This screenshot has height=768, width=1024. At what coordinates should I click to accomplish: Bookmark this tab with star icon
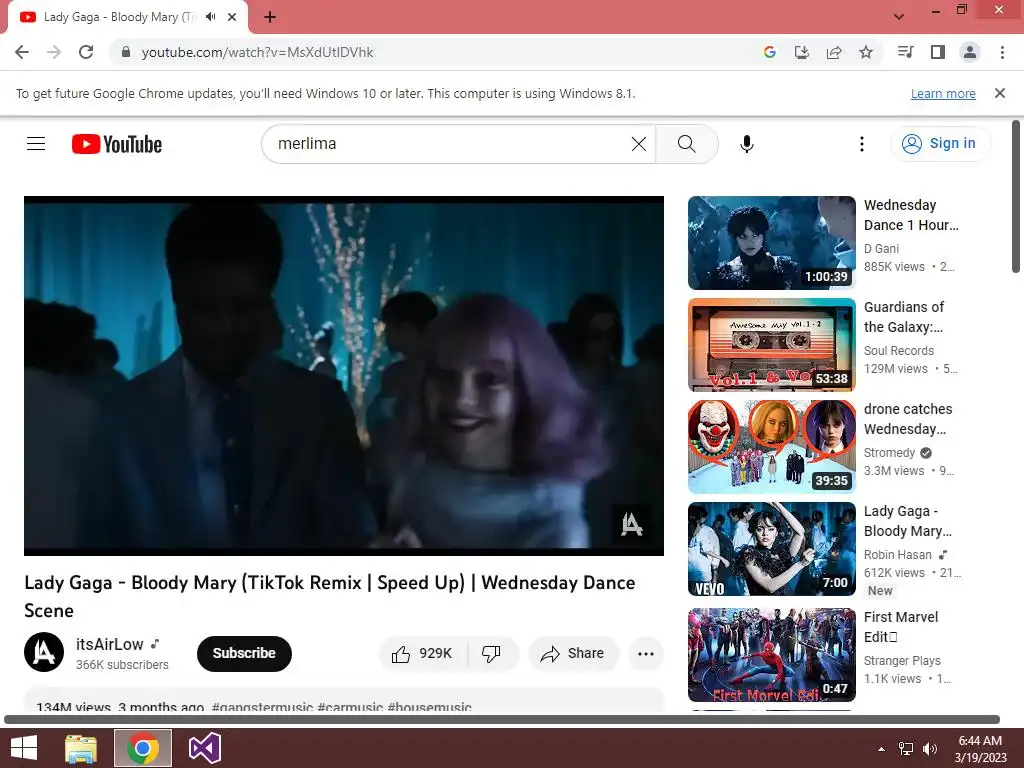[866, 52]
